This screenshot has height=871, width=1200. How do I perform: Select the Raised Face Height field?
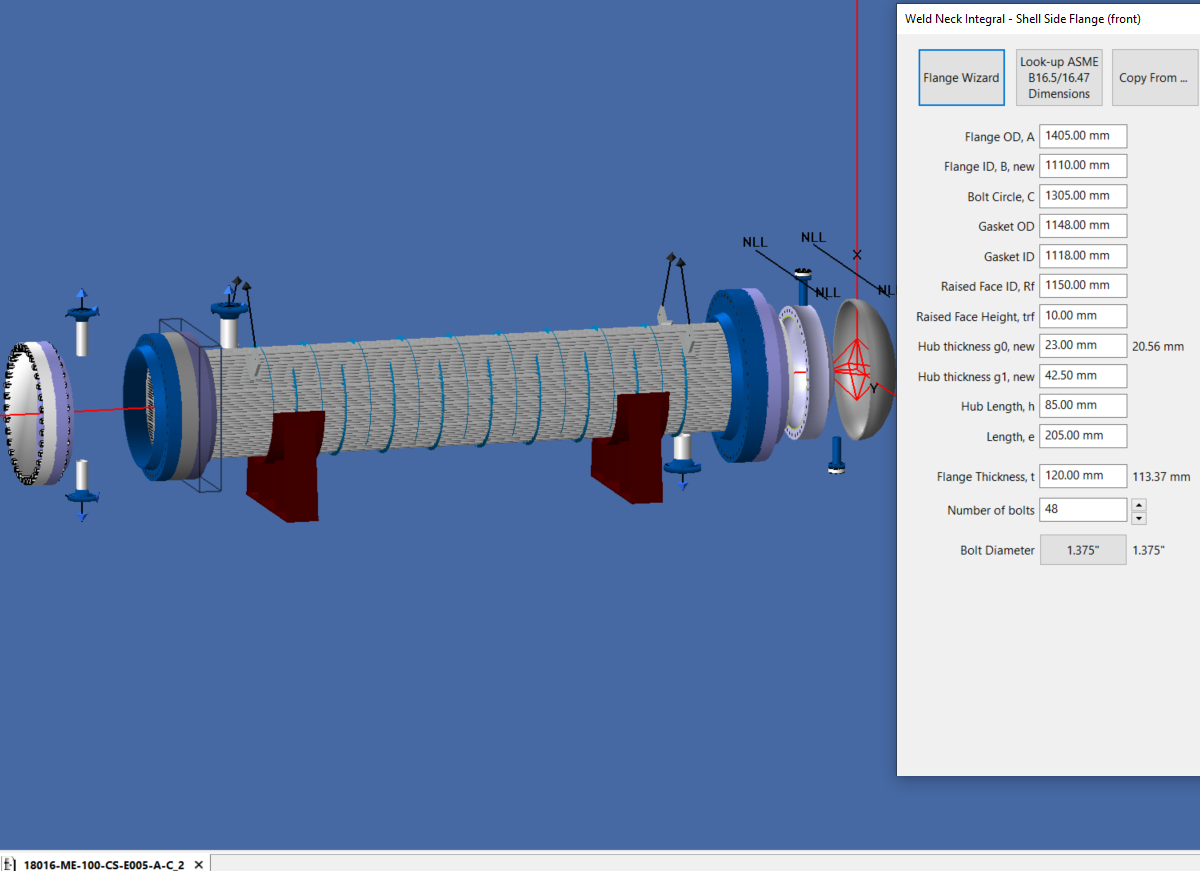coord(1083,316)
